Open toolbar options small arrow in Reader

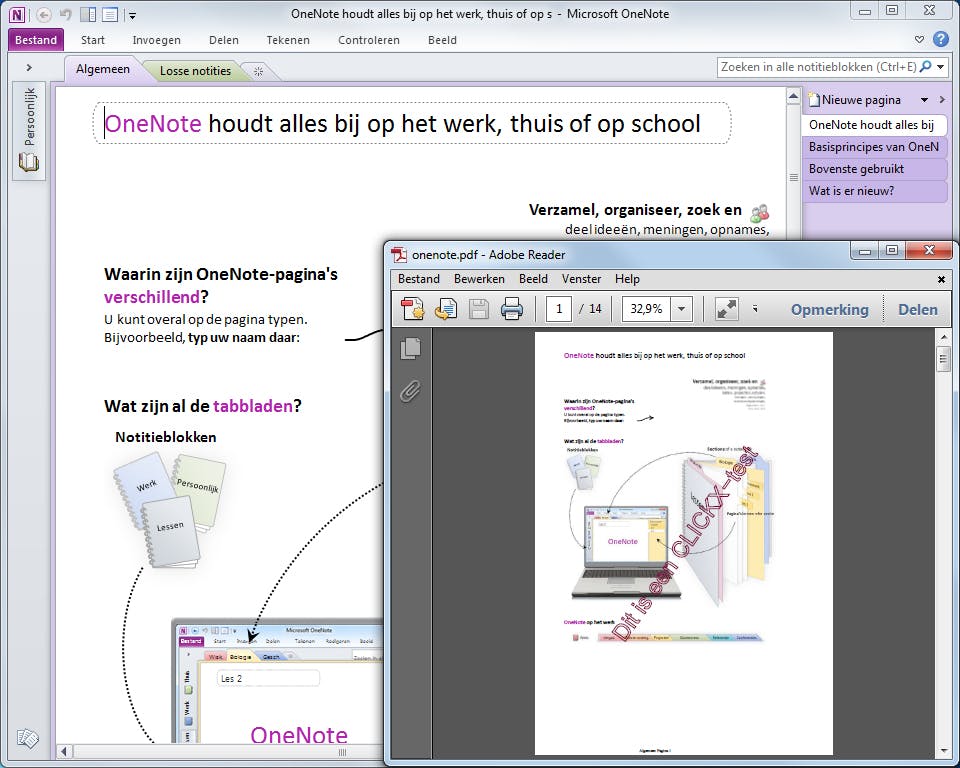[x=756, y=309]
